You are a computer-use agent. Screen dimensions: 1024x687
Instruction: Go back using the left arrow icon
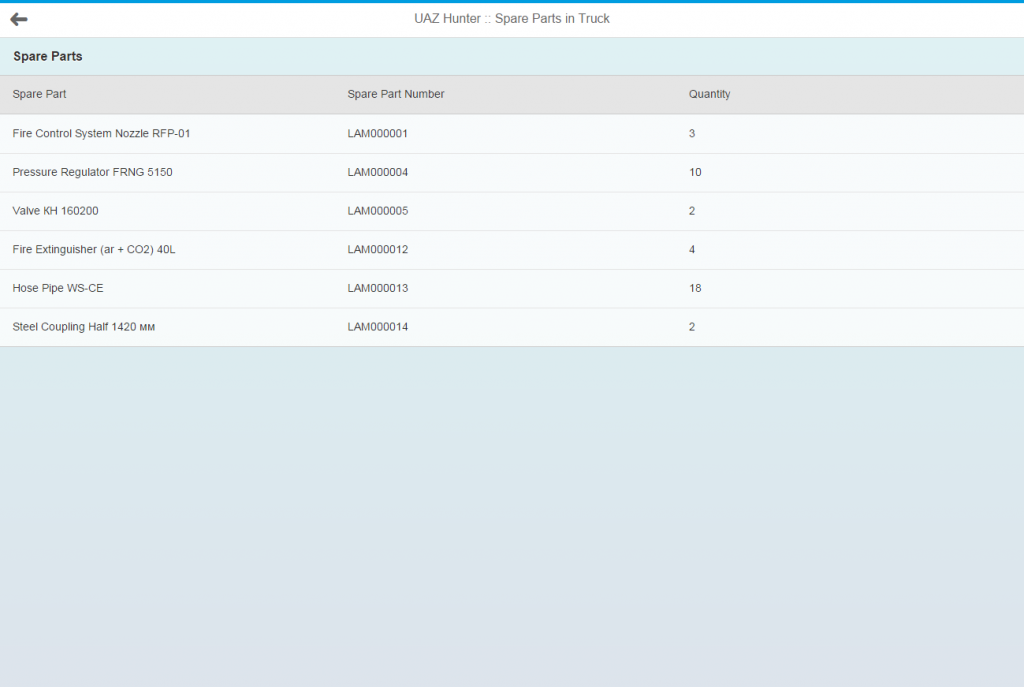(19, 19)
